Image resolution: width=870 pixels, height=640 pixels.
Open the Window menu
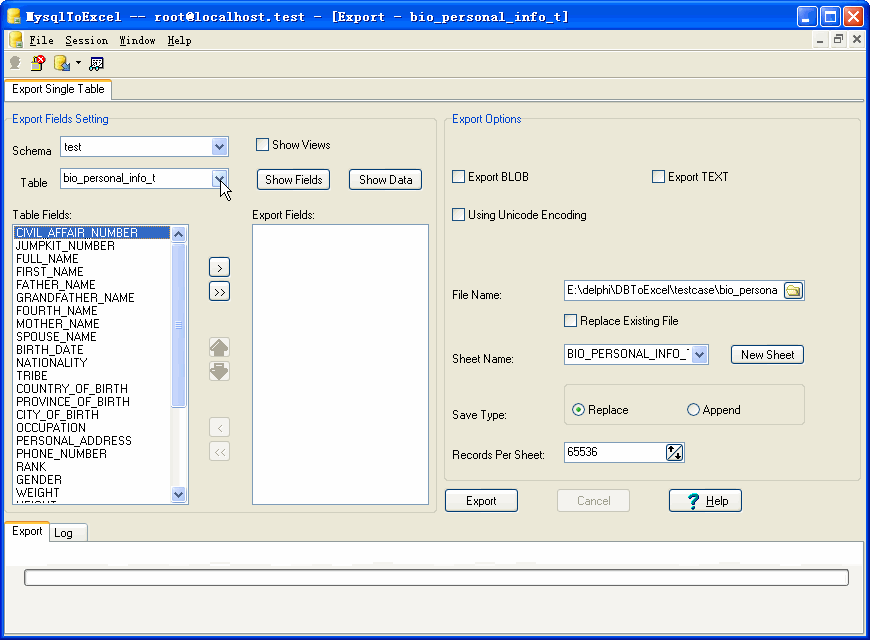[137, 41]
